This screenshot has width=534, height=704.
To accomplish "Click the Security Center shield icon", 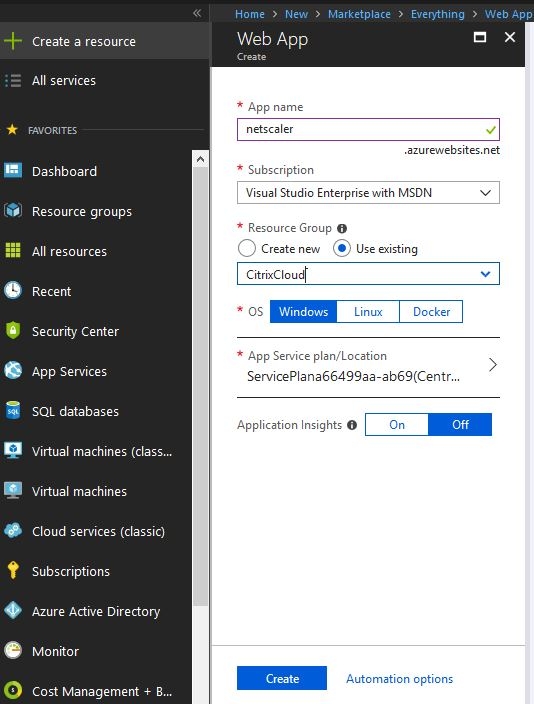I will tap(13, 330).
